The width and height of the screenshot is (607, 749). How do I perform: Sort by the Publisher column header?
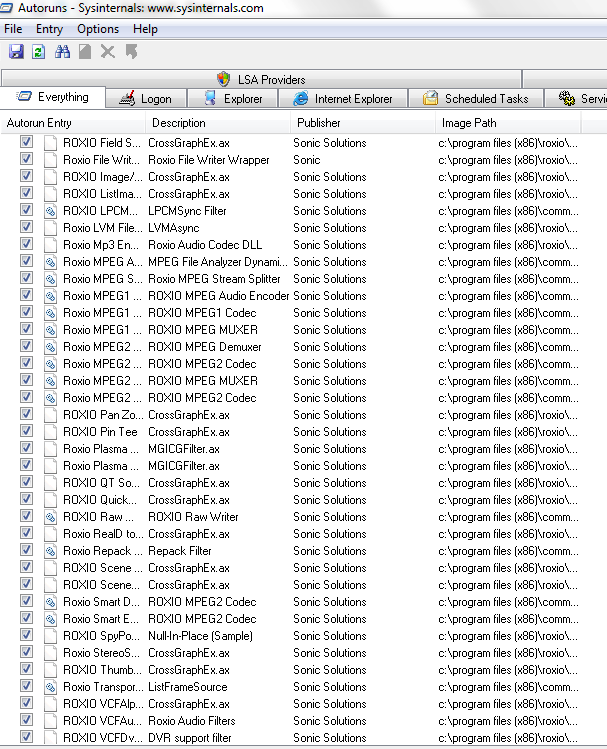coord(363,123)
